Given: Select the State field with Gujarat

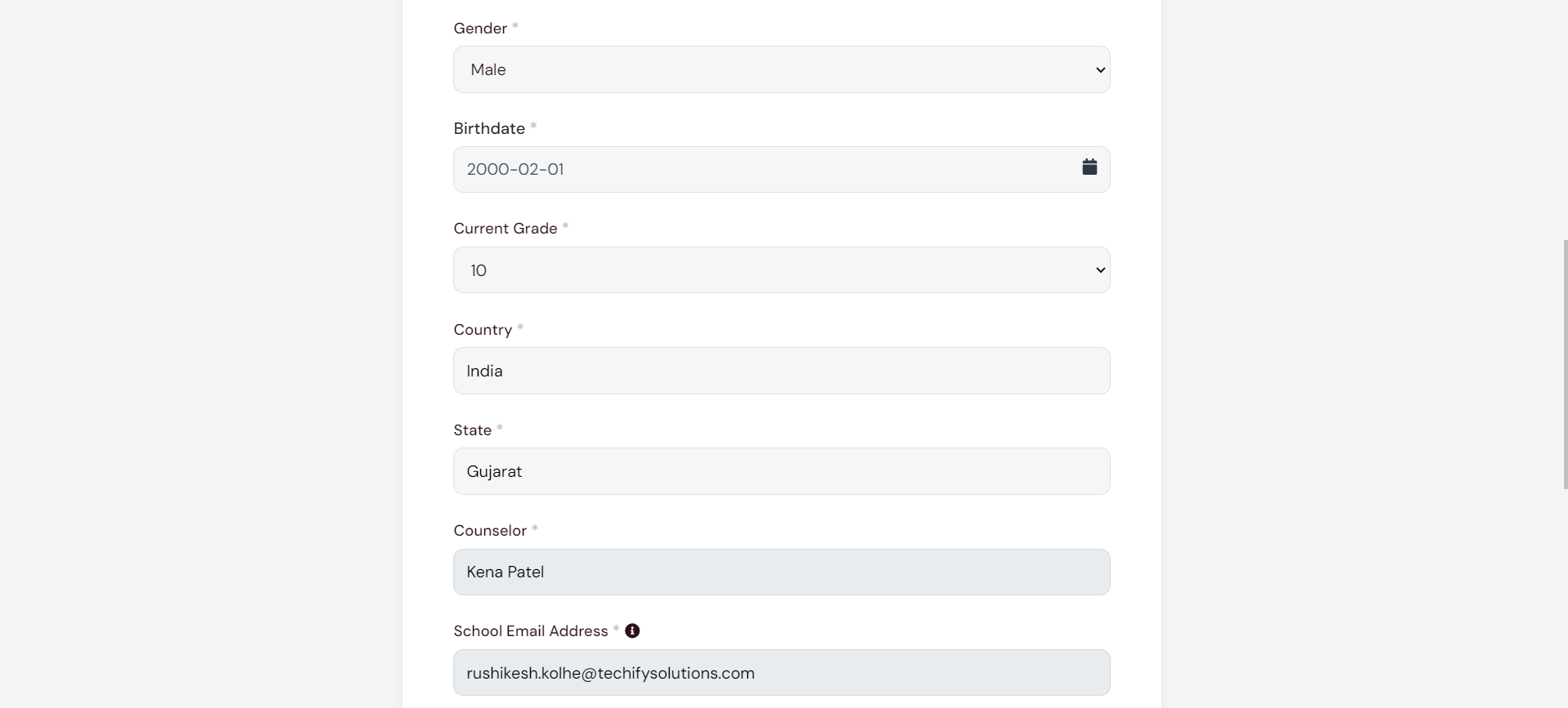Looking at the screenshot, I should [782, 471].
